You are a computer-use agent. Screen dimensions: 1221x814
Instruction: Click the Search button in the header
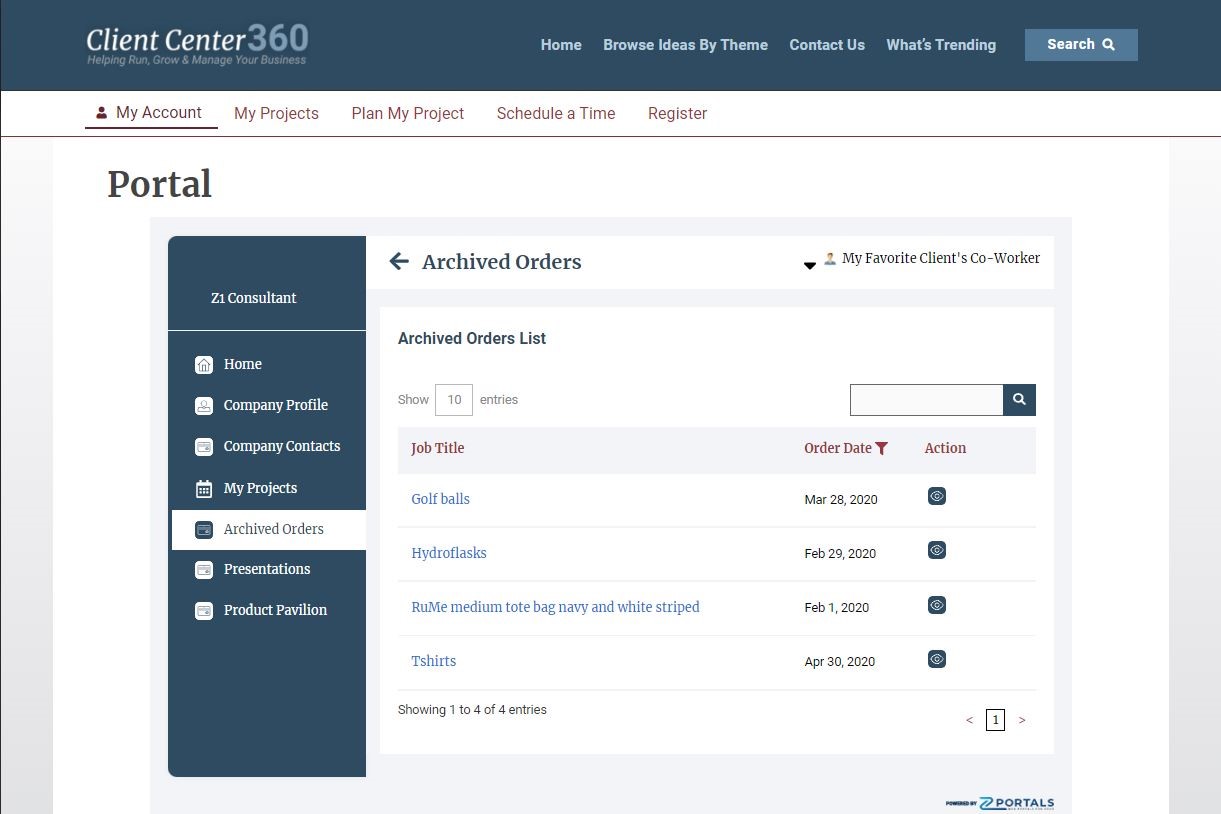pyautogui.click(x=1080, y=44)
